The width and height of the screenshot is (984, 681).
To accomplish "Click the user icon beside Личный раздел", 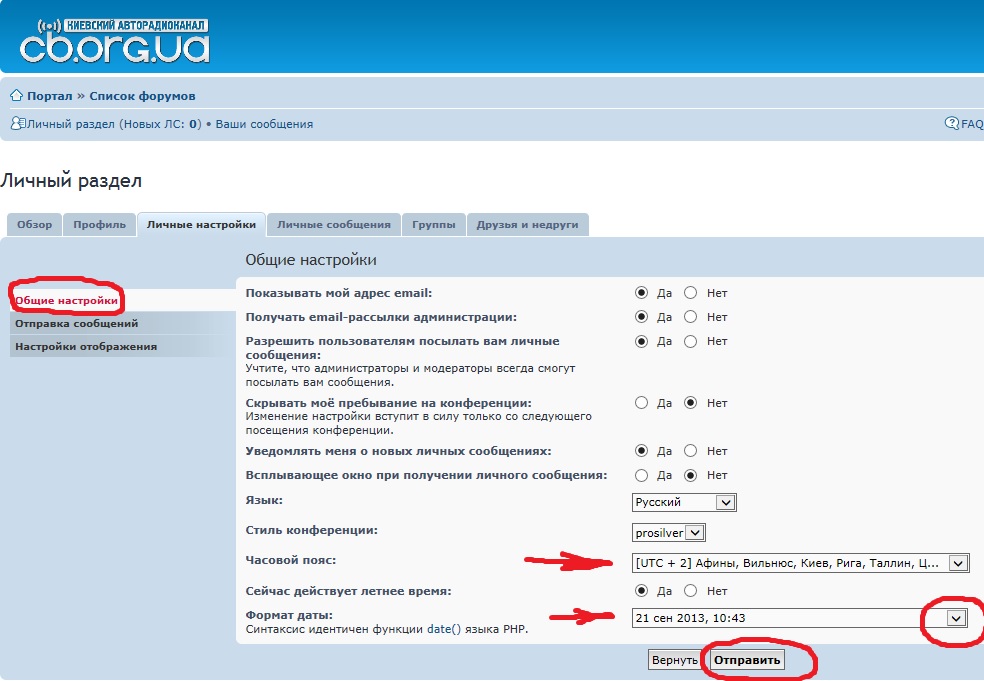I will (x=16, y=124).
